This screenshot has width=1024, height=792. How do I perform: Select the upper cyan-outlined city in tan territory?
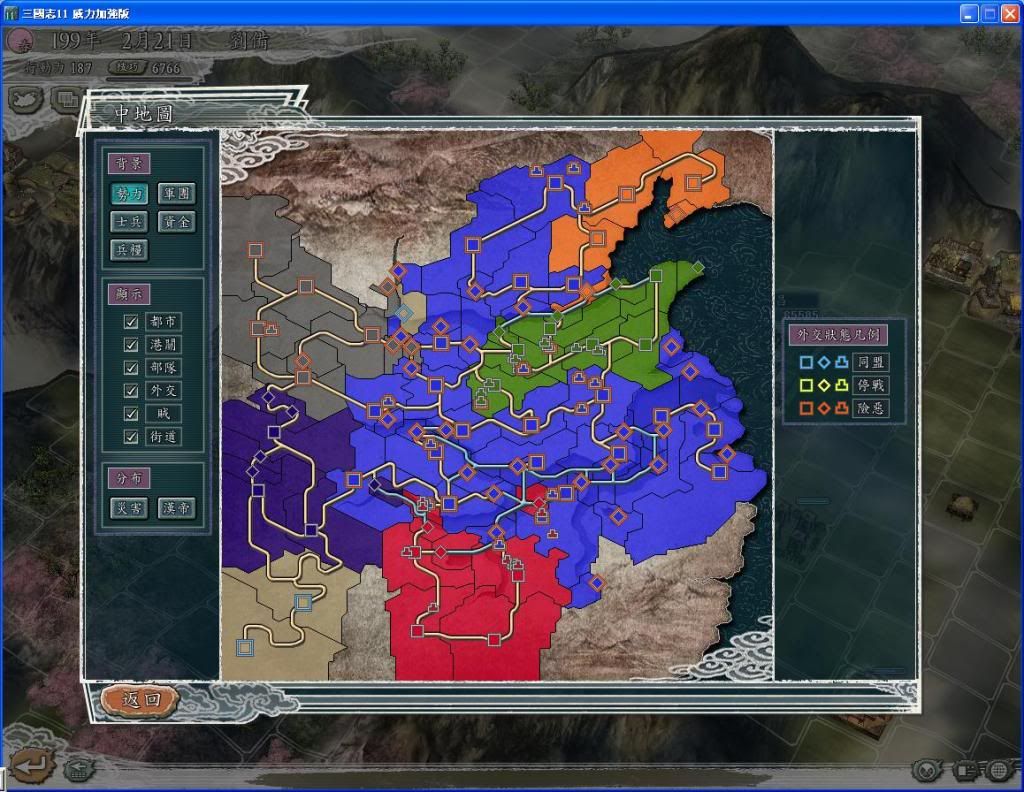pyautogui.click(x=302, y=602)
